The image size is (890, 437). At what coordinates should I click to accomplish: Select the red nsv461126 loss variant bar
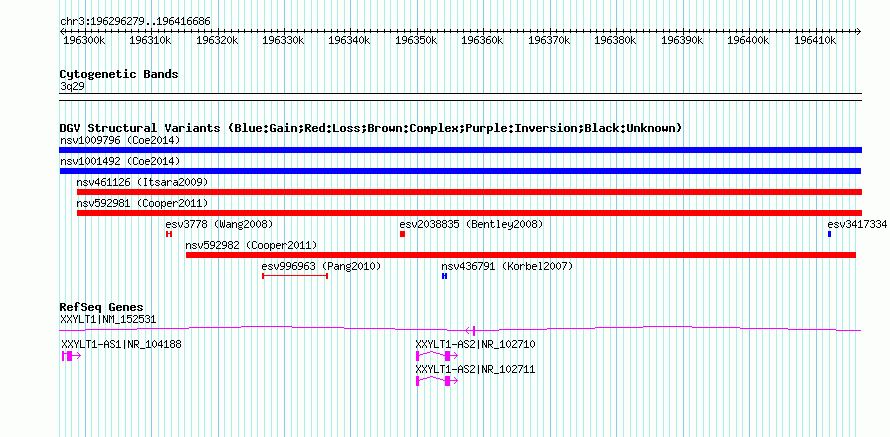[x=469, y=192]
